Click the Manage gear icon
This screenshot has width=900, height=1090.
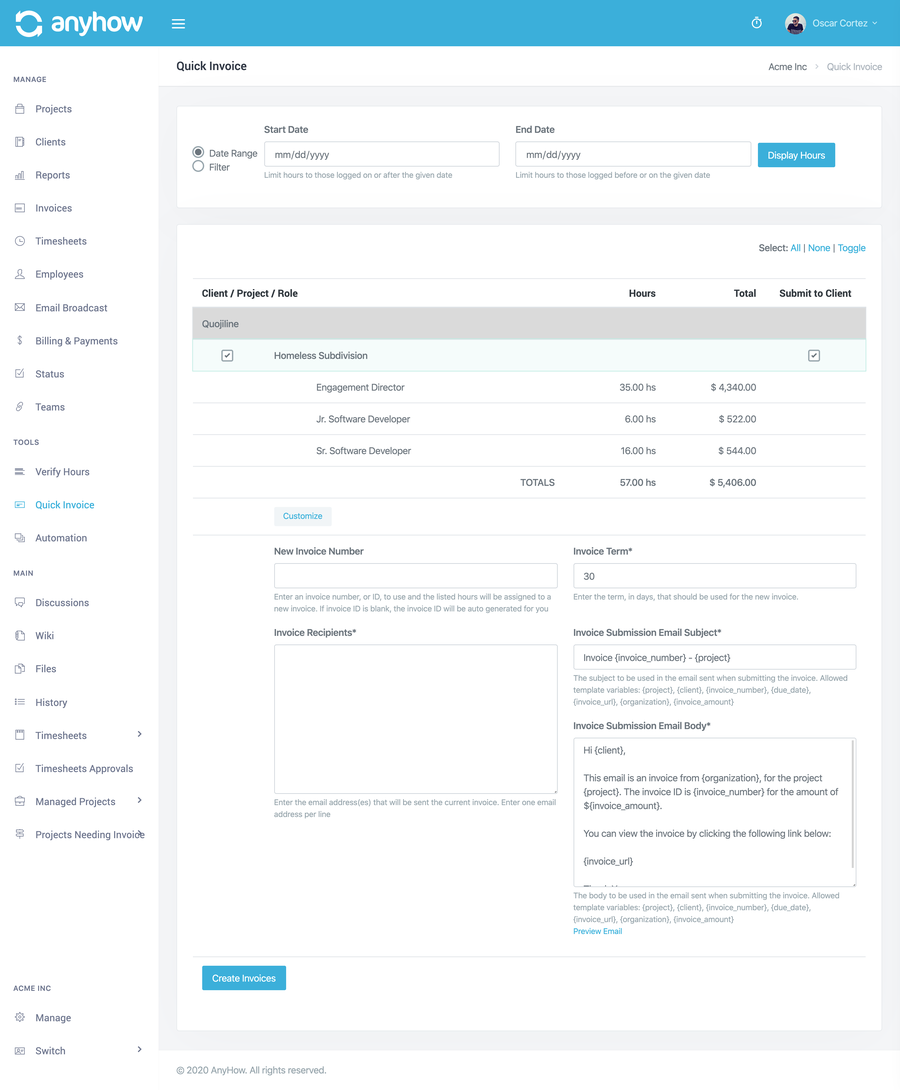[x=19, y=1017]
